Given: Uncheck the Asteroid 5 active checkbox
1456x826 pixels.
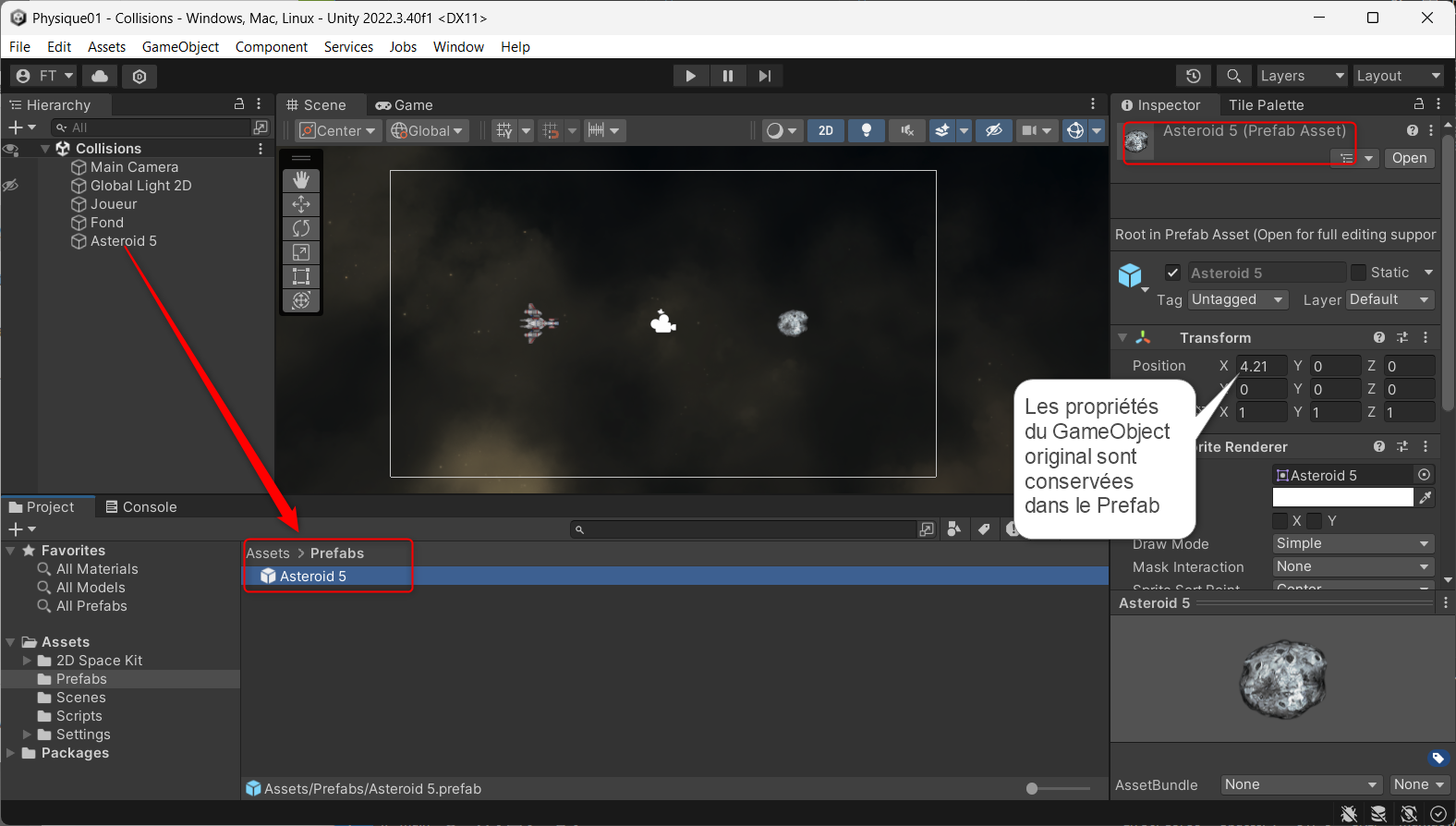Looking at the screenshot, I should point(1172,273).
